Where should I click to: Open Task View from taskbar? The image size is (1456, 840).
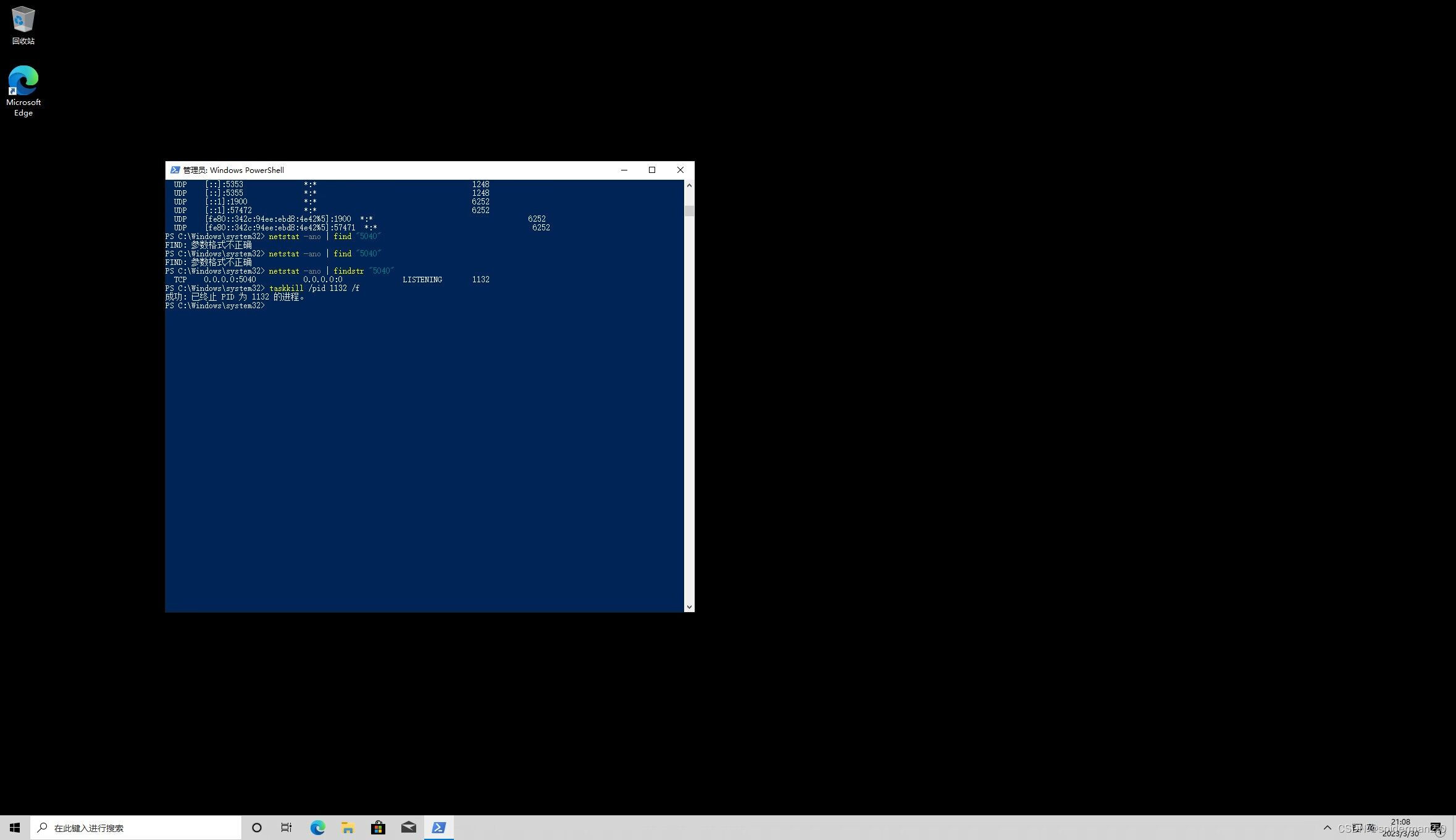pyautogui.click(x=287, y=828)
